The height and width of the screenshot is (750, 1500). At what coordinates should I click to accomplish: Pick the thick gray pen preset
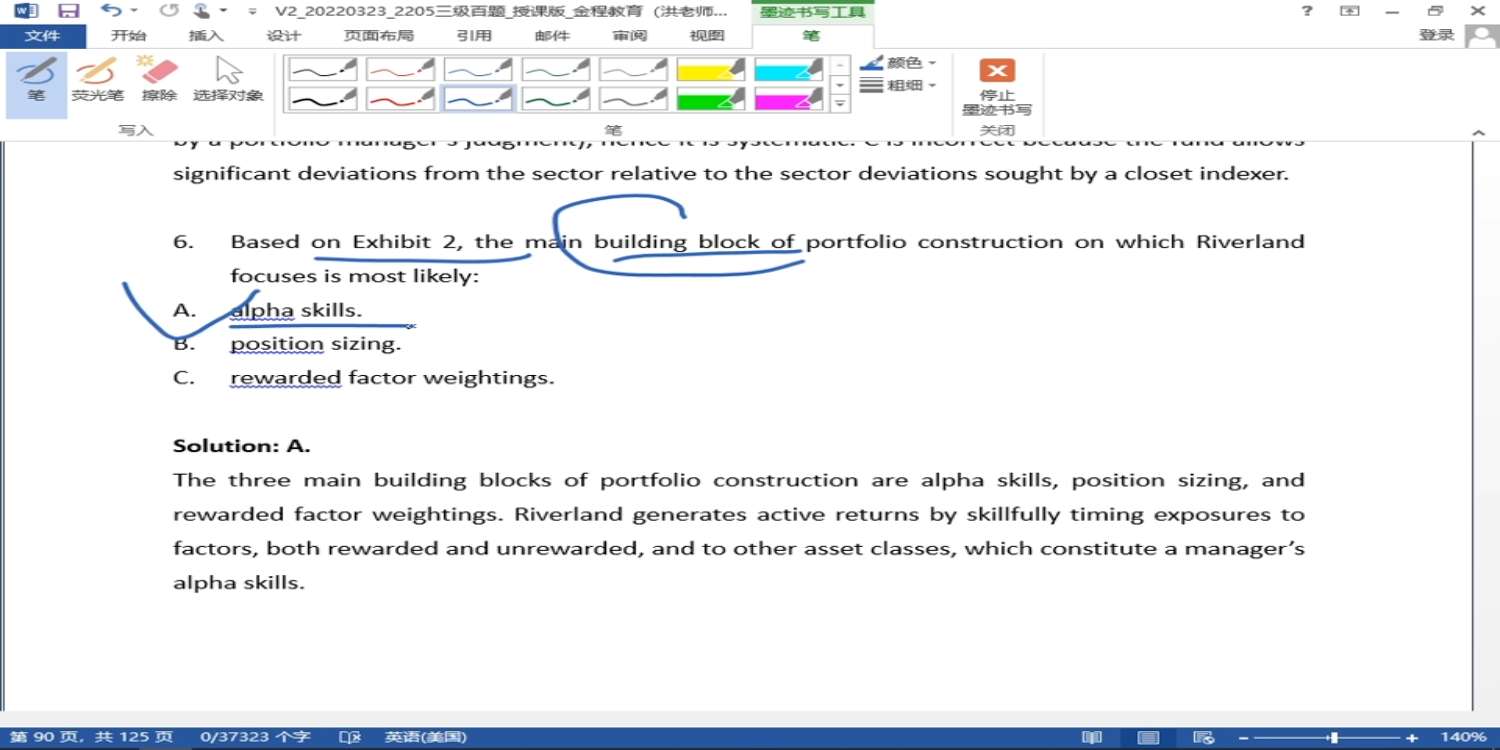pos(635,98)
